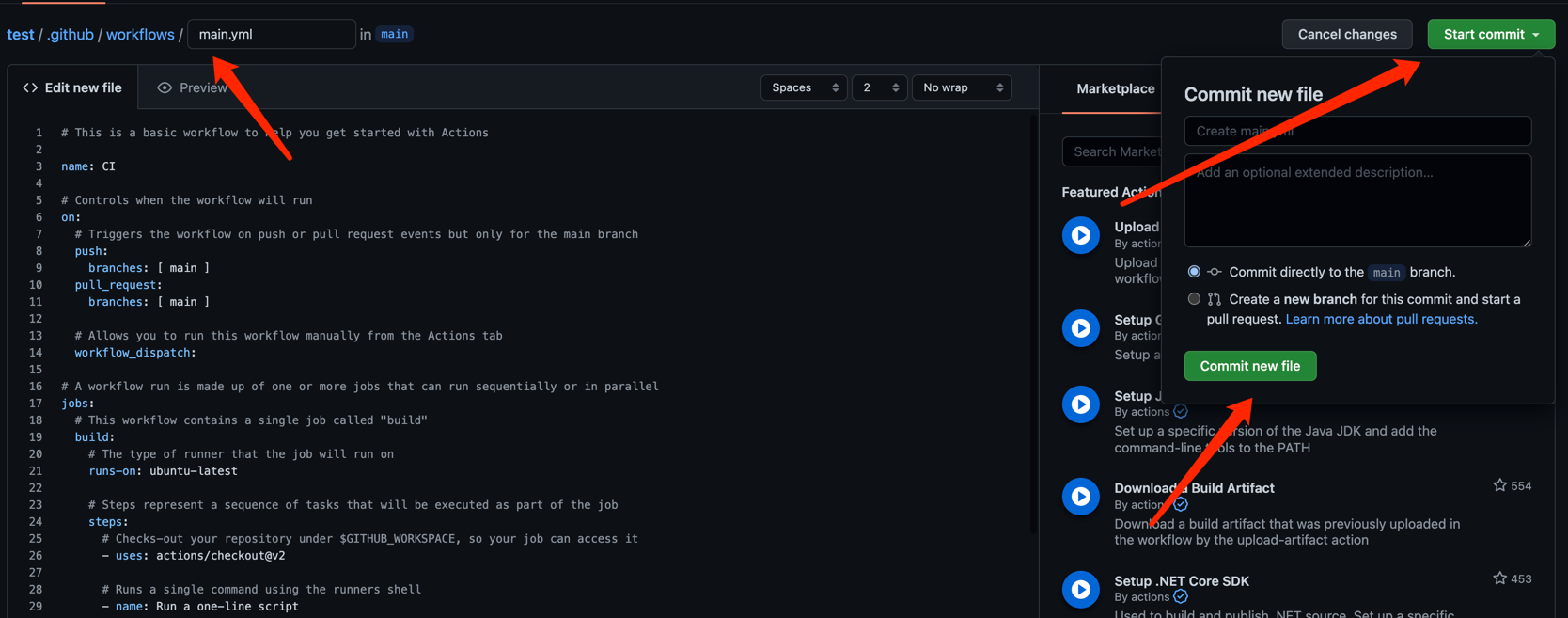Click the Cancel changes button
The image size is (1568, 618).
click(x=1347, y=34)
